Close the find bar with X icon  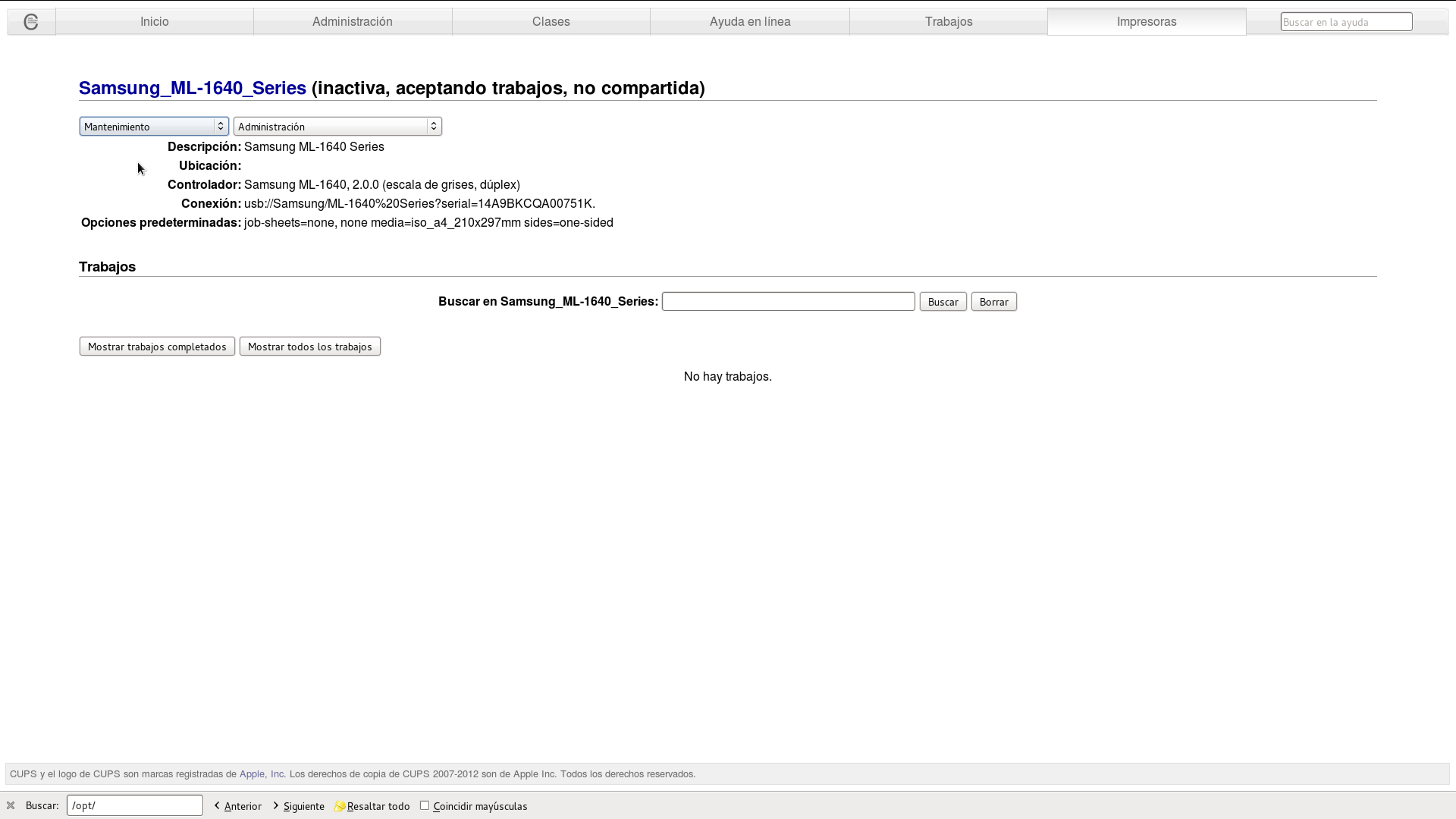(x=11, y=805)
